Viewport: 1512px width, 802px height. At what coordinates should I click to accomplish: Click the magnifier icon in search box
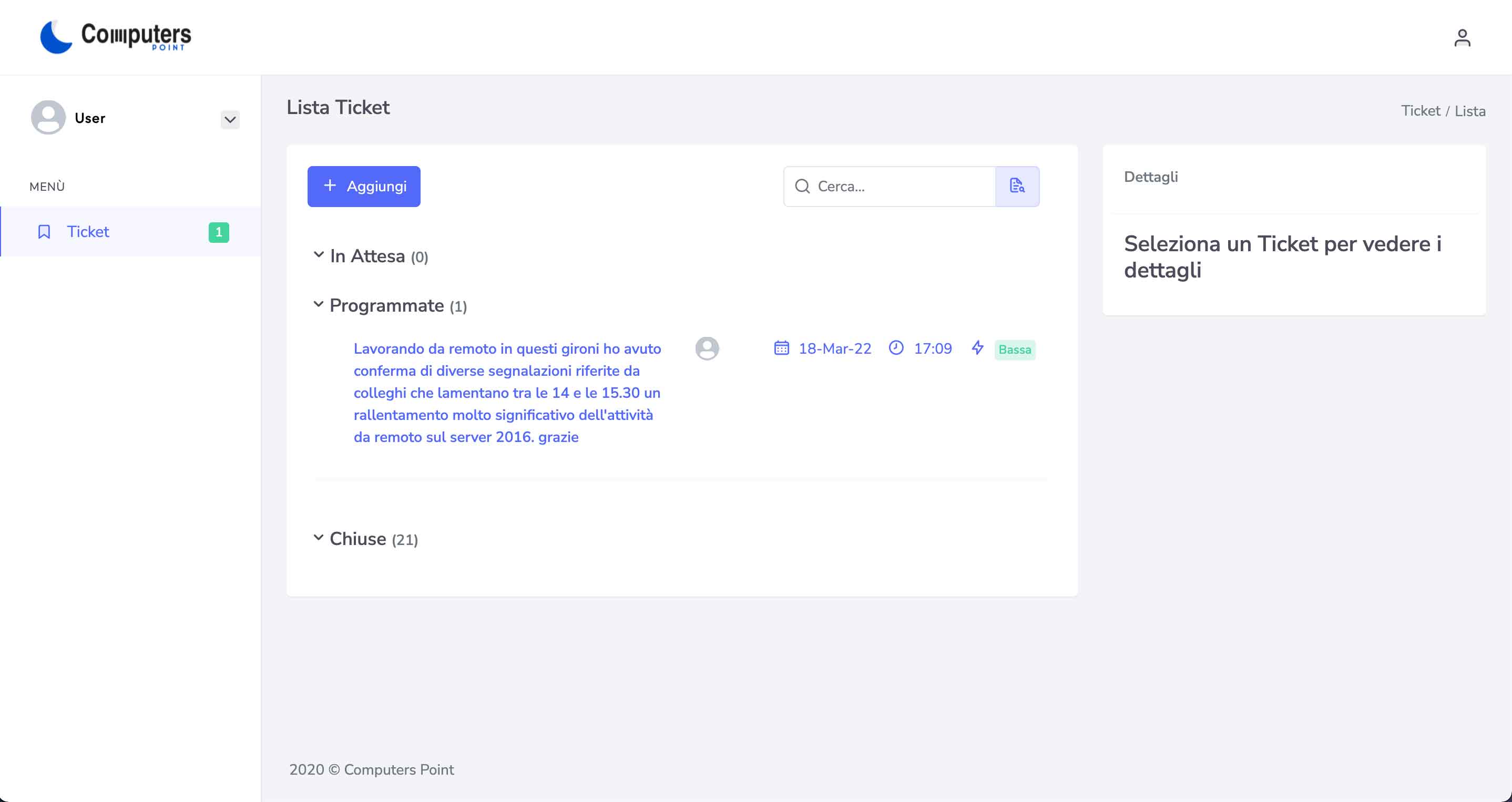point(802,187)
